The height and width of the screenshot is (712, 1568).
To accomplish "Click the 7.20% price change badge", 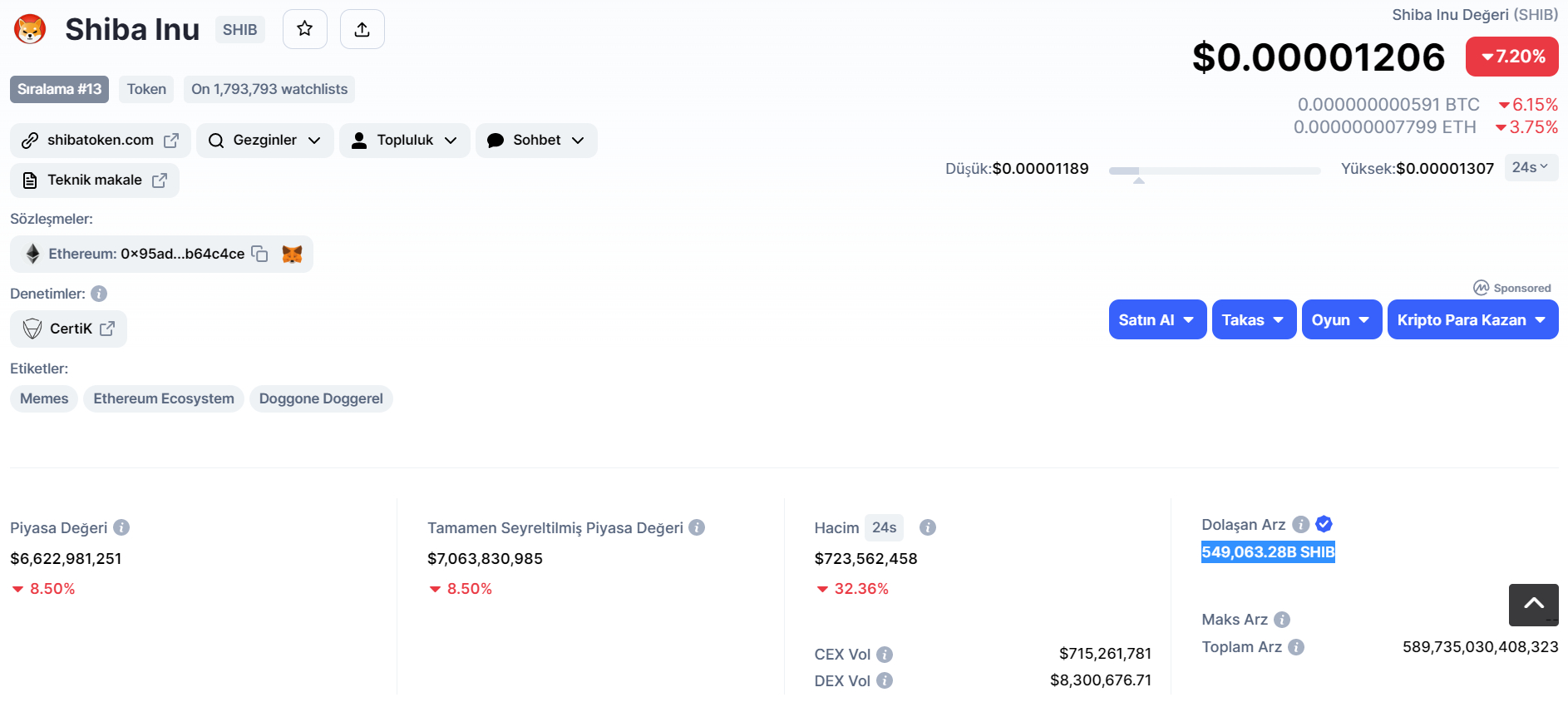I will (x=1512, y=57).
